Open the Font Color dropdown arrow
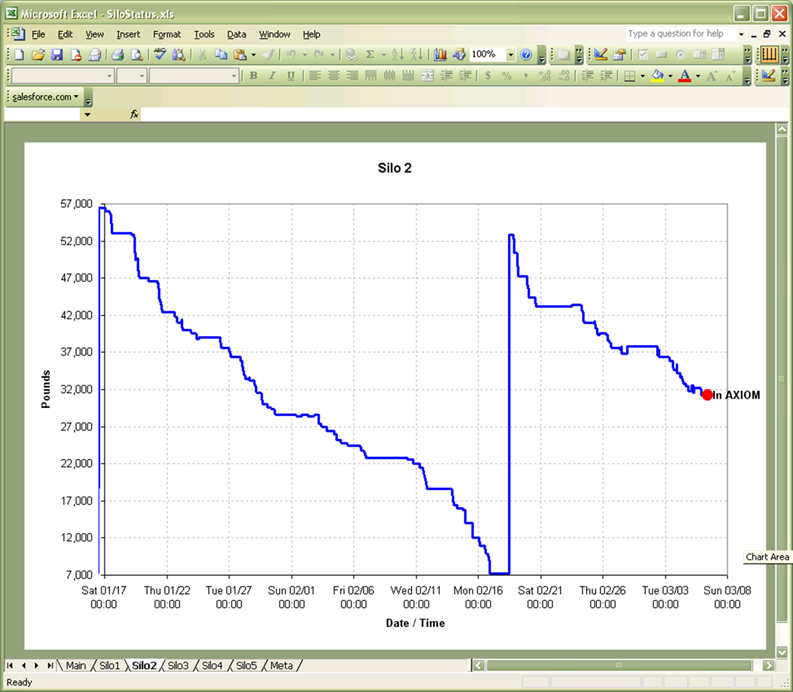This screenshot has height=692, width=793. [x=698, y=76]
